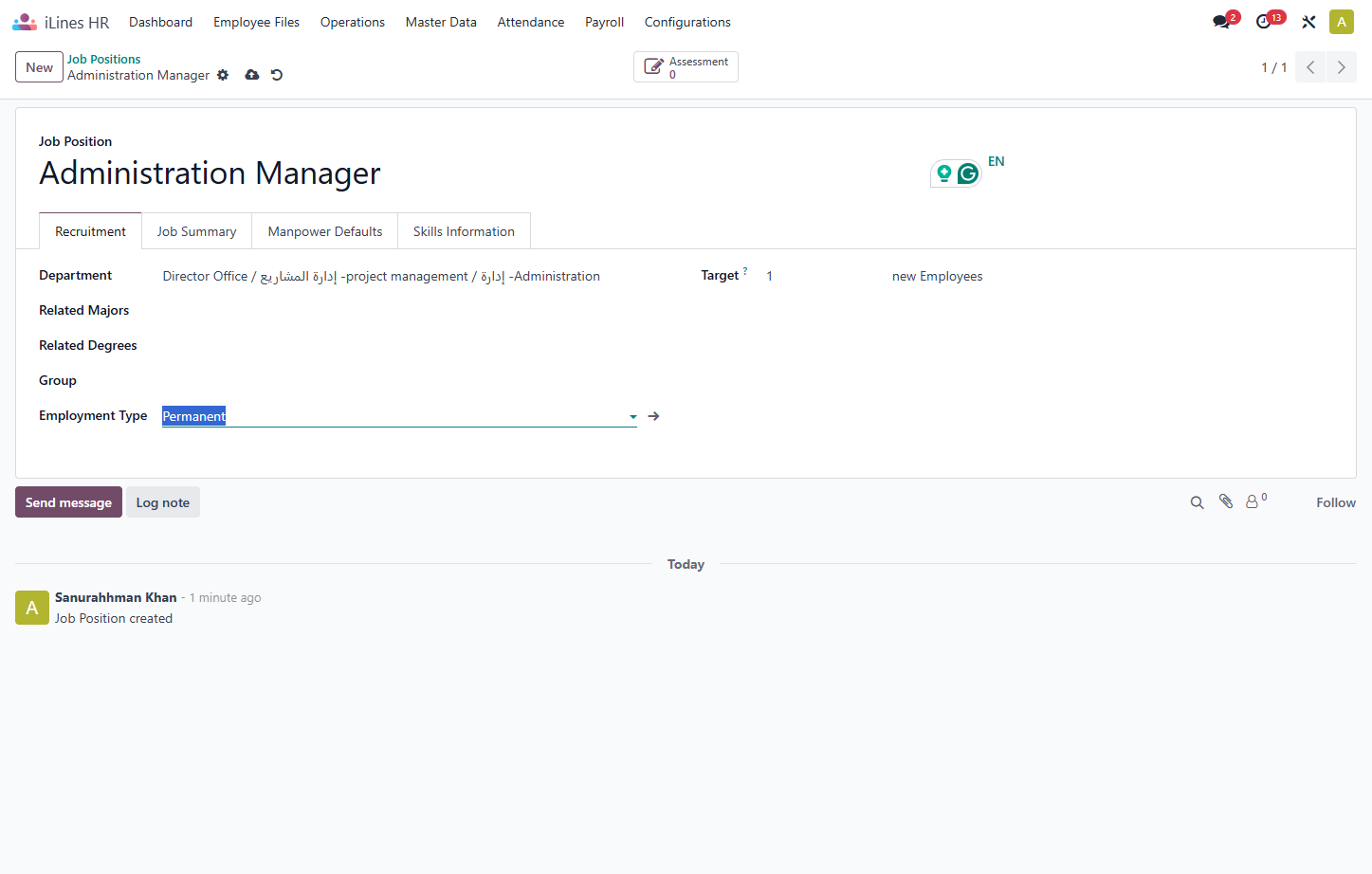This screenshot has height=874, width=1372.
Task: Switch to the Skills Information tab
Action: (464, 231)
